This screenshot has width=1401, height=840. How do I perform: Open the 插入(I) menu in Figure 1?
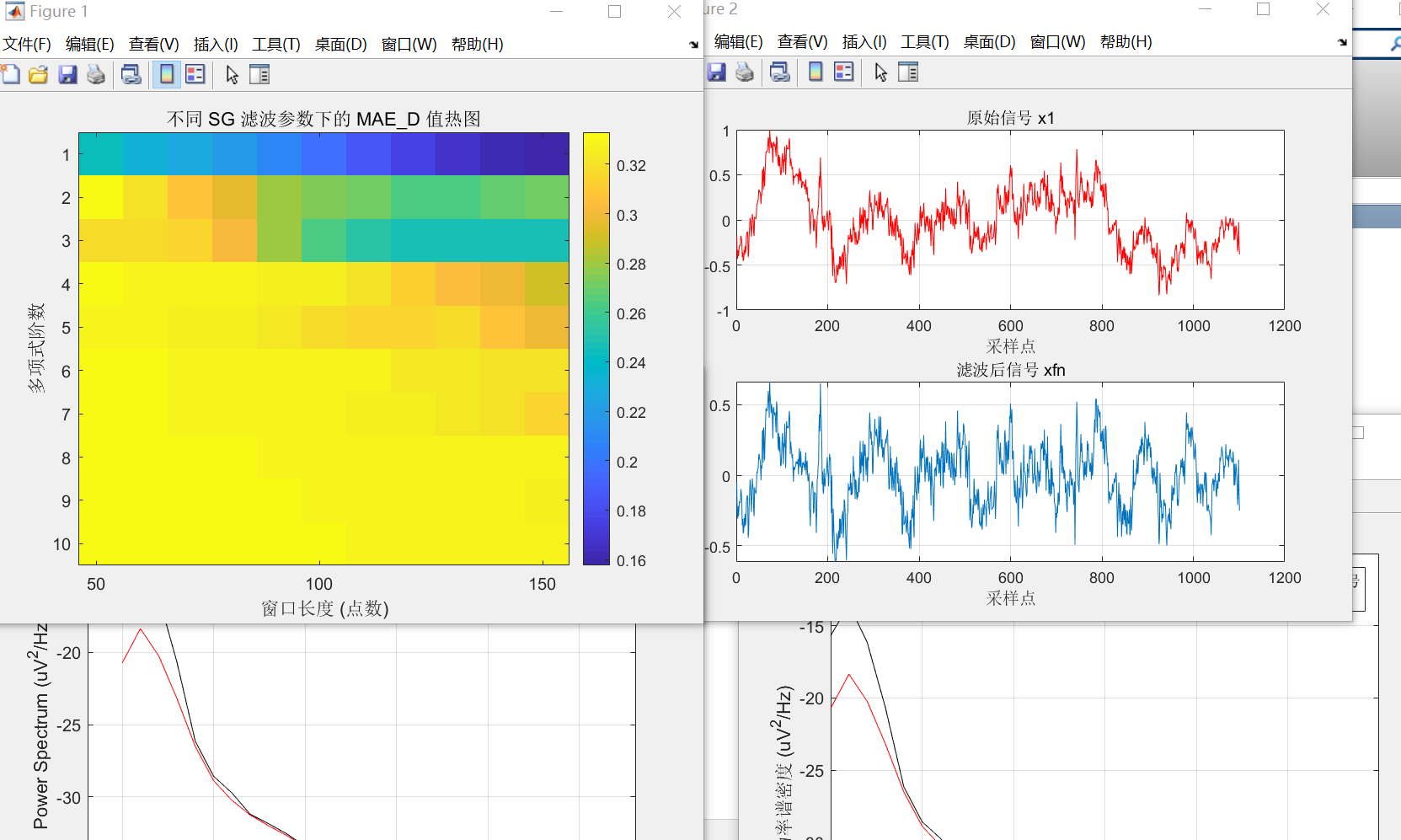coord(216,45)
